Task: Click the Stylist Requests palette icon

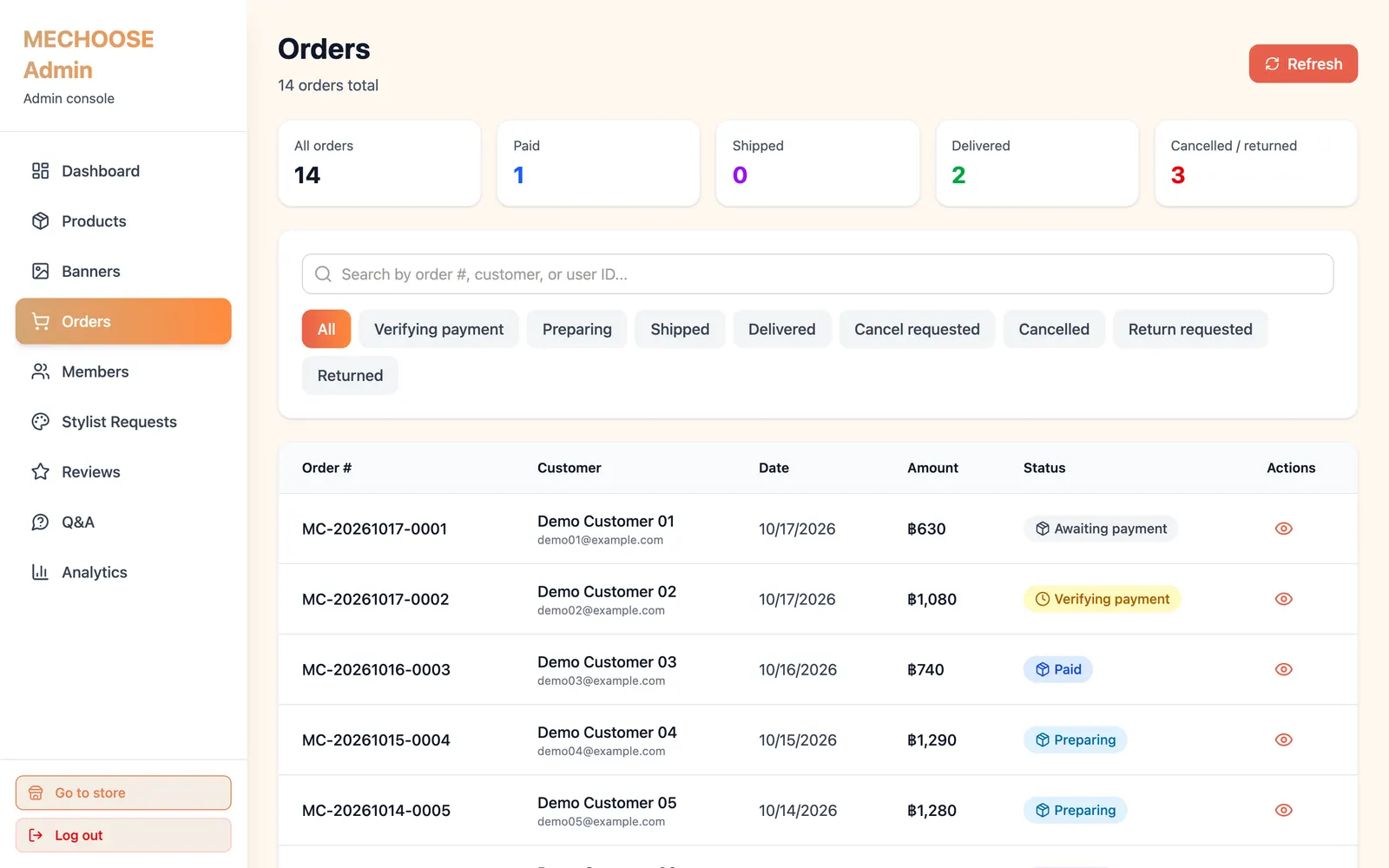Action: click(40, 422)
